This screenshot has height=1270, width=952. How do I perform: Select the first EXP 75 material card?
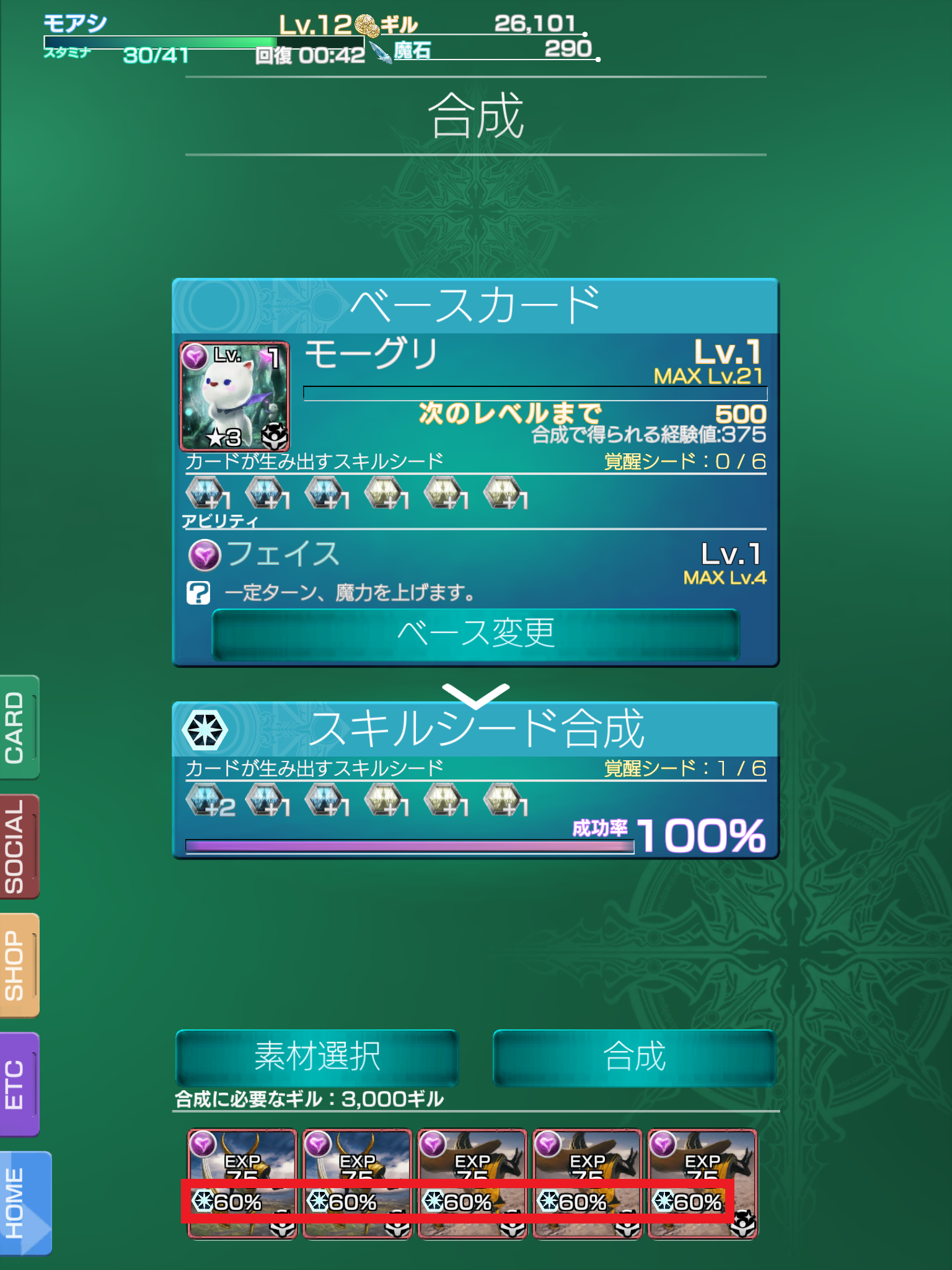pos(242,1184)
